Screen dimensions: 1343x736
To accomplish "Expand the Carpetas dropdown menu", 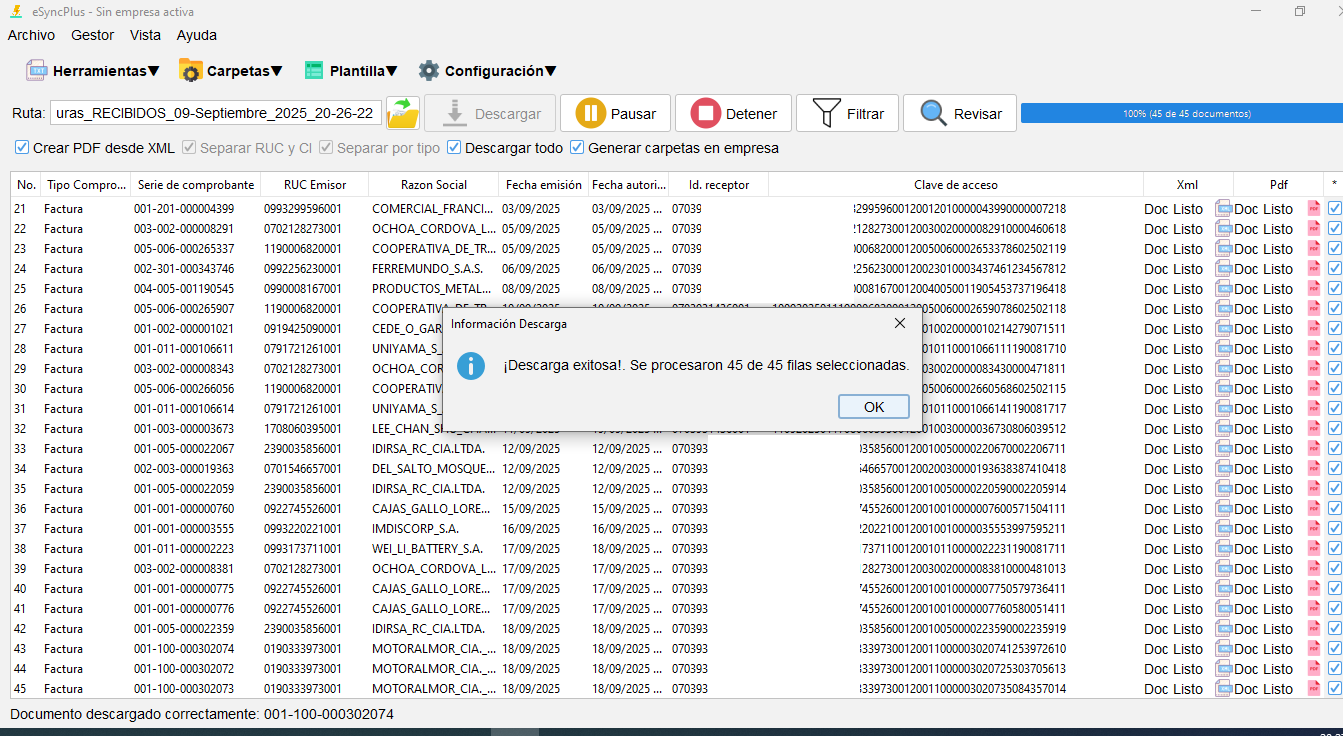I will pyautogui.click(x=231, y=71).
